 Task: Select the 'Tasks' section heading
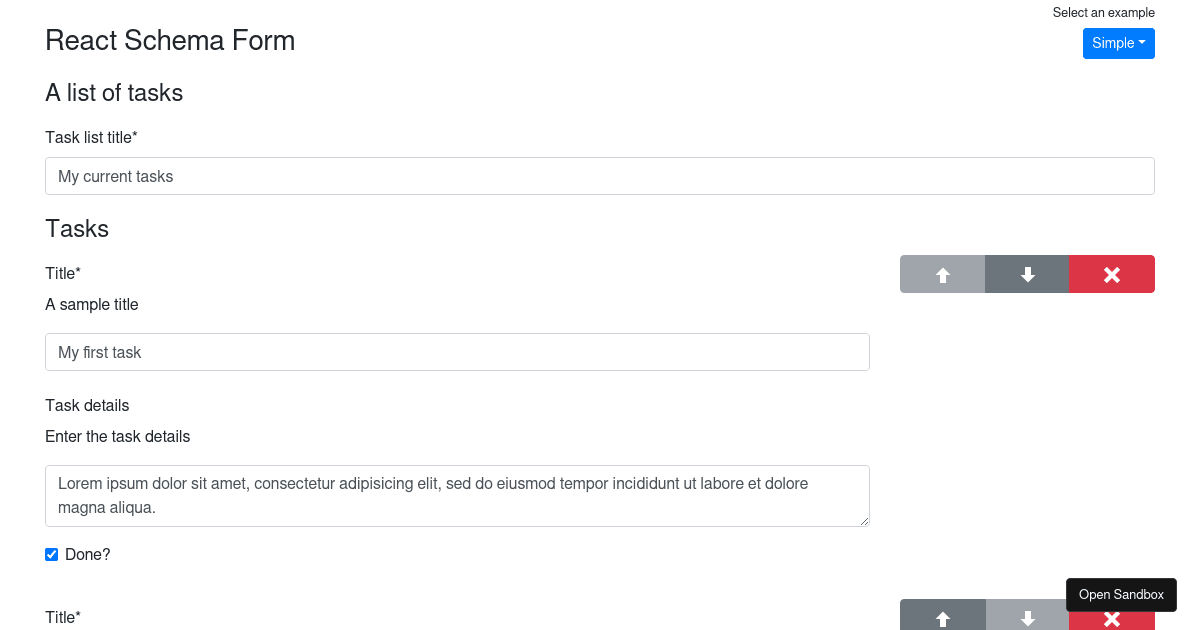pyautogui.click(x=77, y=228)
